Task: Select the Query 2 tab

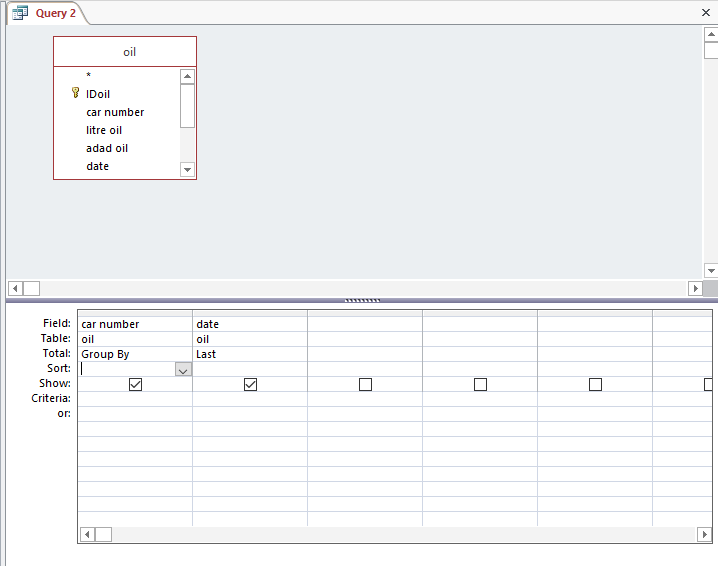Action: [x=55, y=13]
